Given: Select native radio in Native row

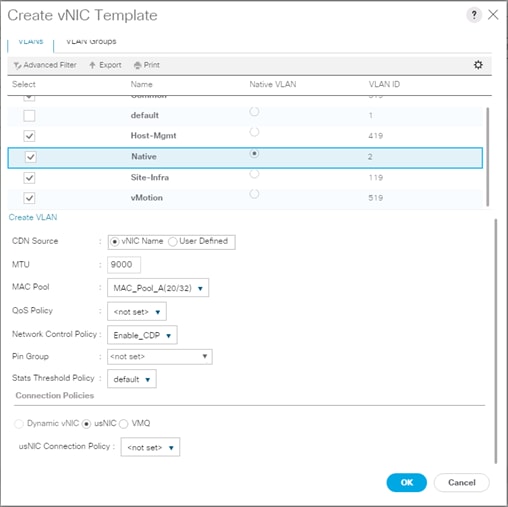Looking at the screenshot, I should pyautogui.click(x=254, y=154).
